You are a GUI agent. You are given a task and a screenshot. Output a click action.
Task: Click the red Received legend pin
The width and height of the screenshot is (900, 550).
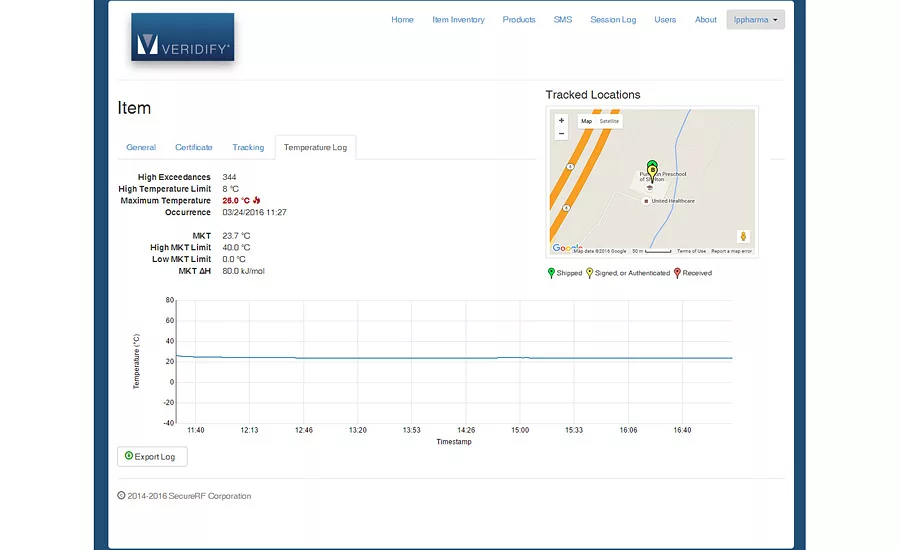pyautogui.click(x=677, y=273)
